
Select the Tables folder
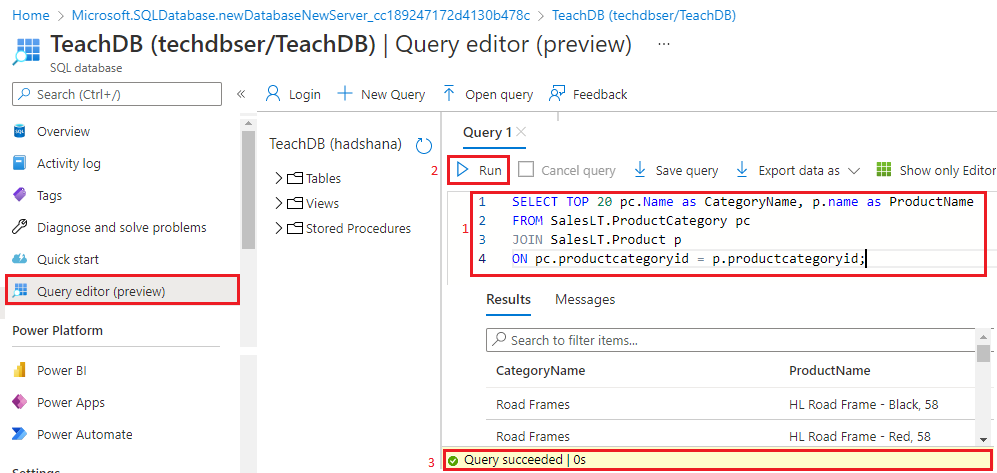[314, 178]
